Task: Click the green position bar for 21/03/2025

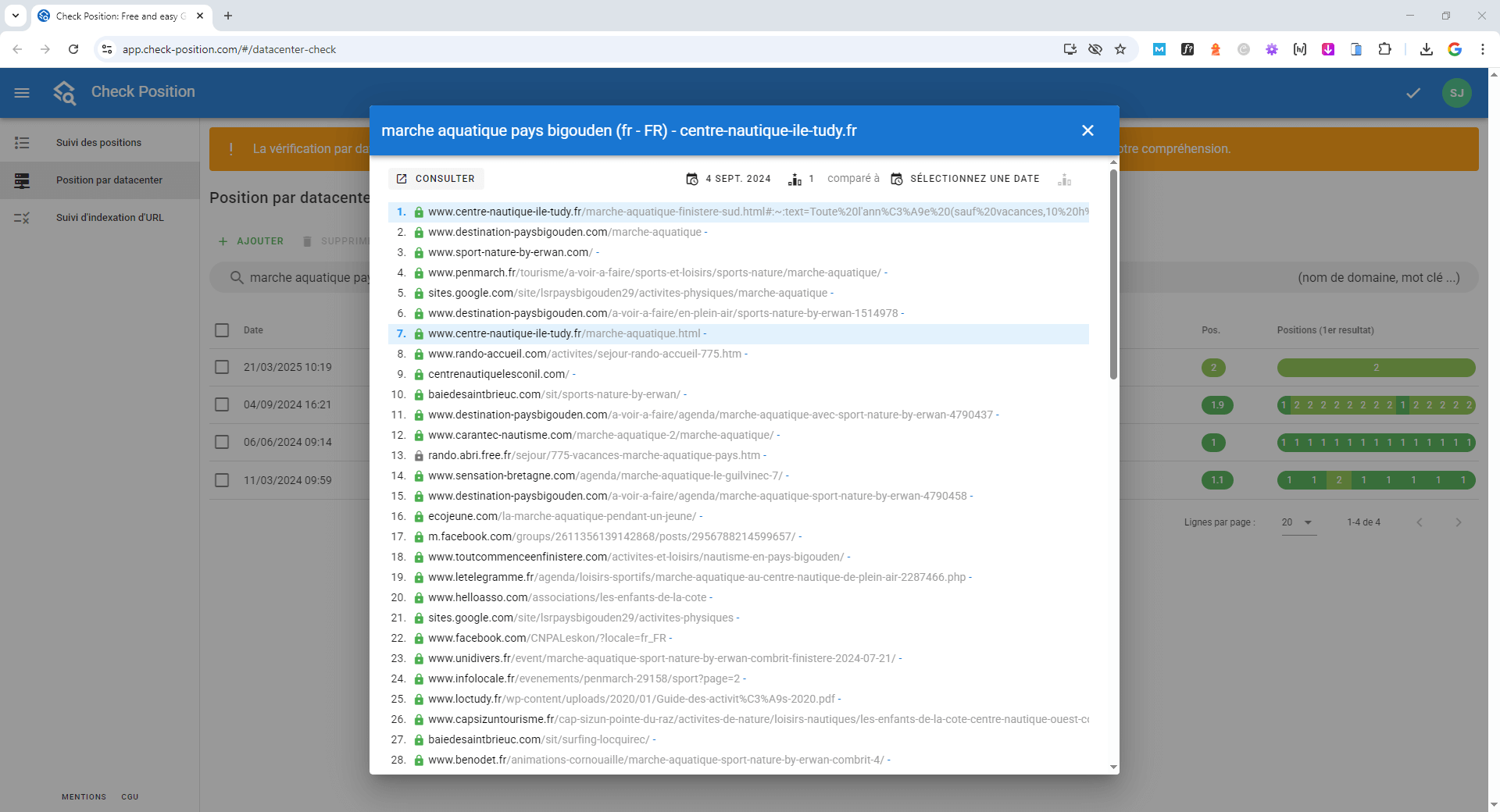Action: click(x=1376, y=368)
